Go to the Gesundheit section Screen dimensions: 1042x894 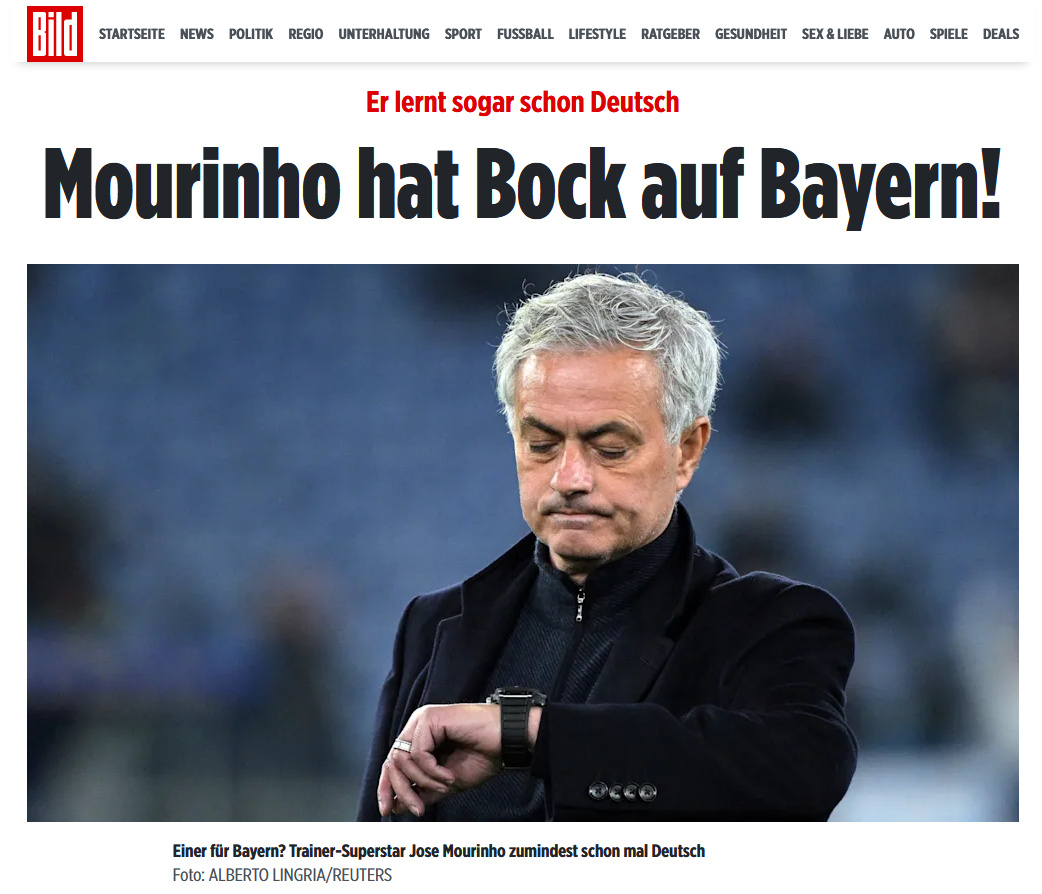(751, 34)
